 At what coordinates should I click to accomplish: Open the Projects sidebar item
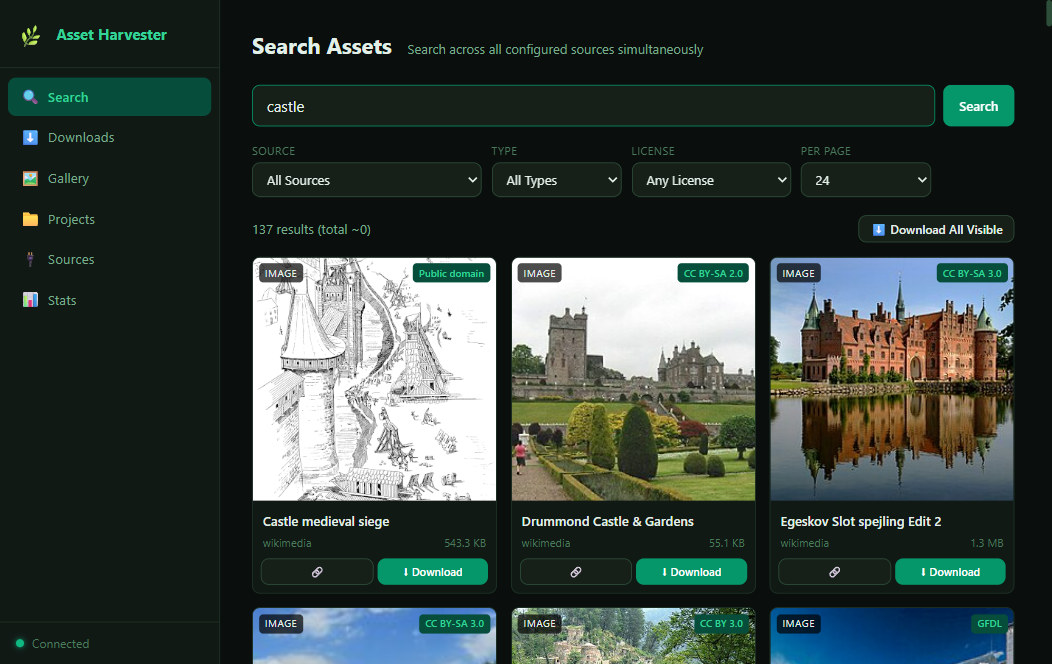click(109, 219)
